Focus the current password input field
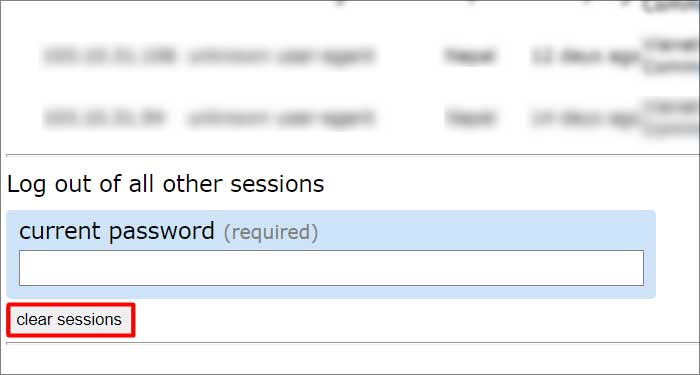This screenshot has height=375, width=700. click(x=331, y=268)
